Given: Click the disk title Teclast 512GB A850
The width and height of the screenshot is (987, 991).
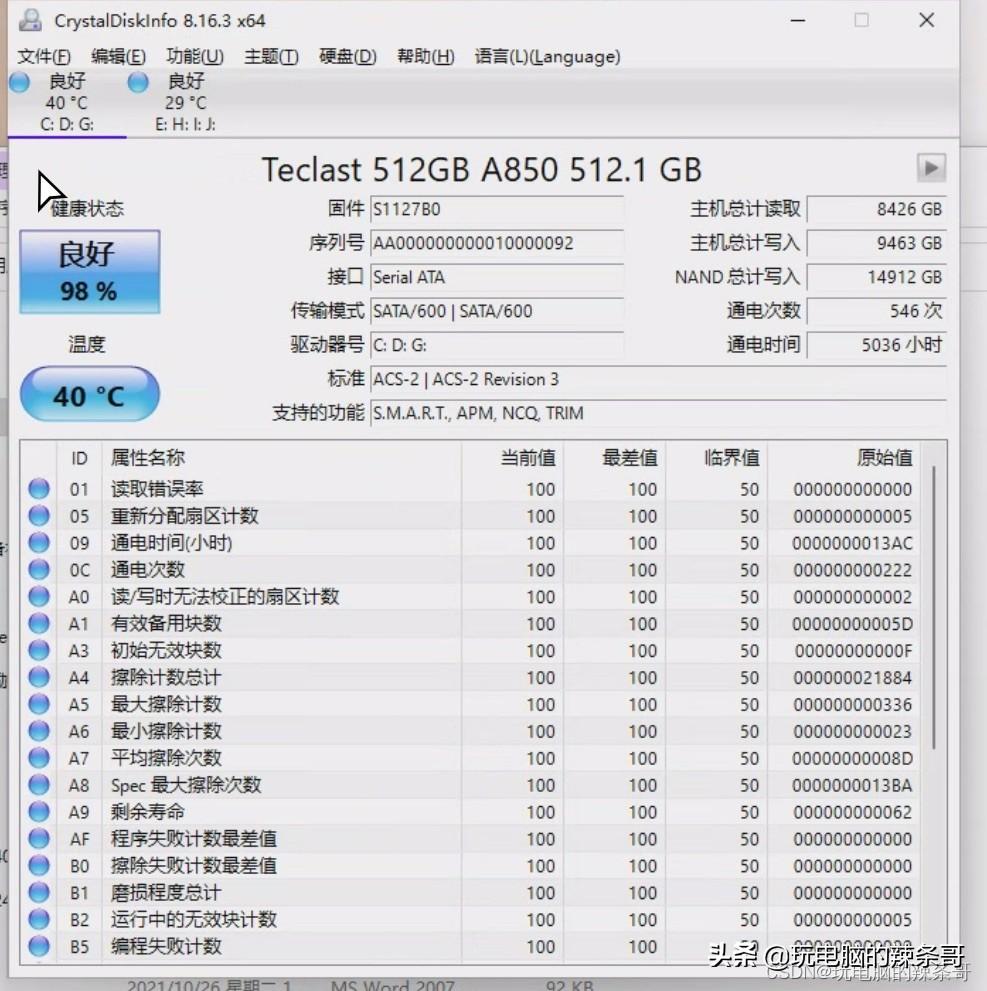Looking at the screenshot, I should (x=481, y=169).
